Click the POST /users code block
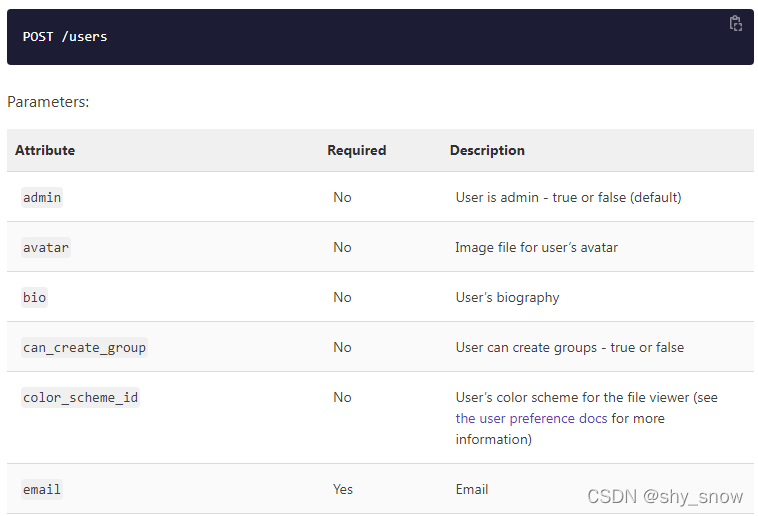 pos(65,37)
